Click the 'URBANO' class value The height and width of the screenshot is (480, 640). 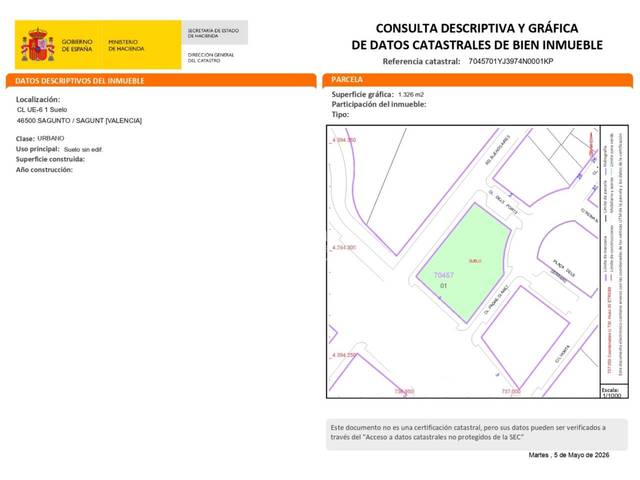coord(51,138)
